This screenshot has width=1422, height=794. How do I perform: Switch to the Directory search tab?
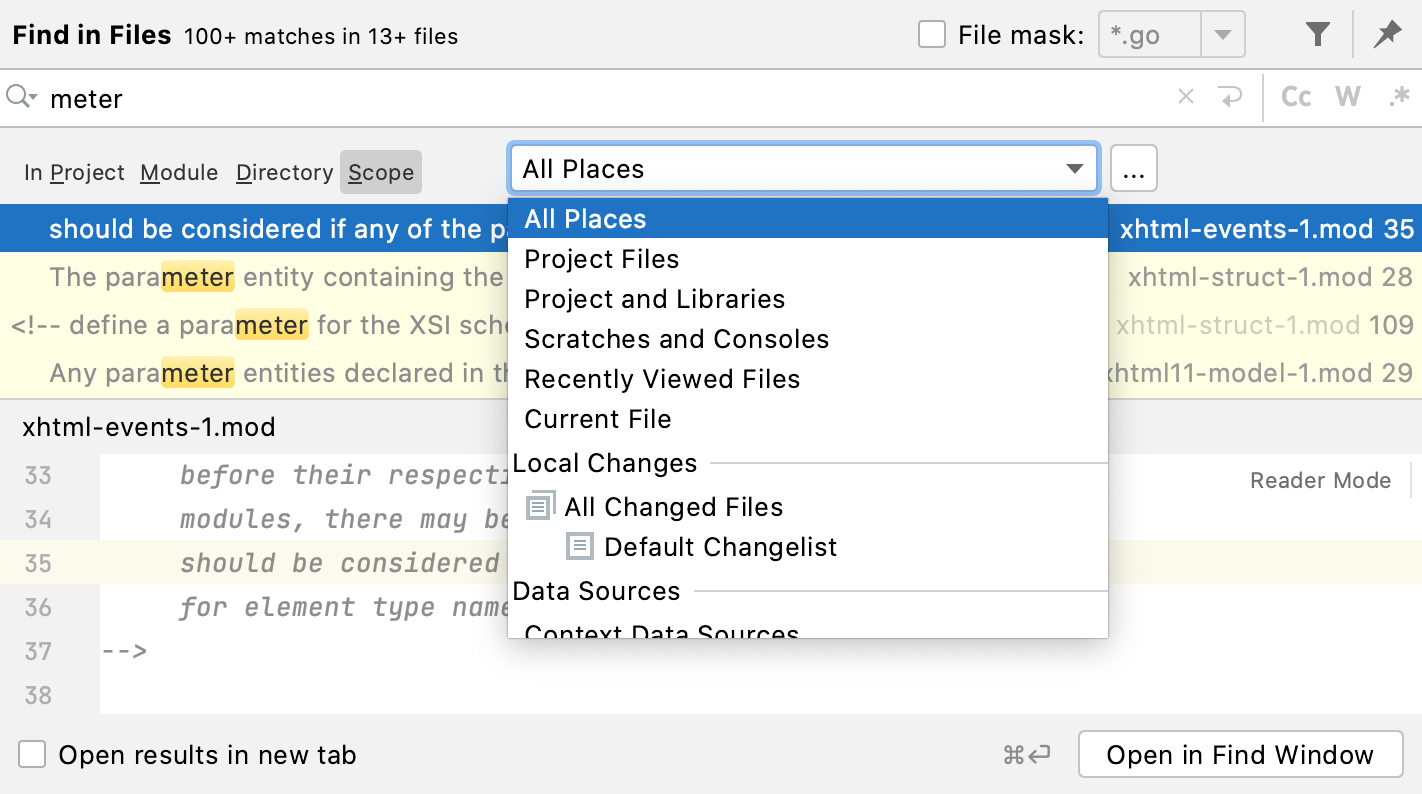pyautogui.click(x=284, y=173)
